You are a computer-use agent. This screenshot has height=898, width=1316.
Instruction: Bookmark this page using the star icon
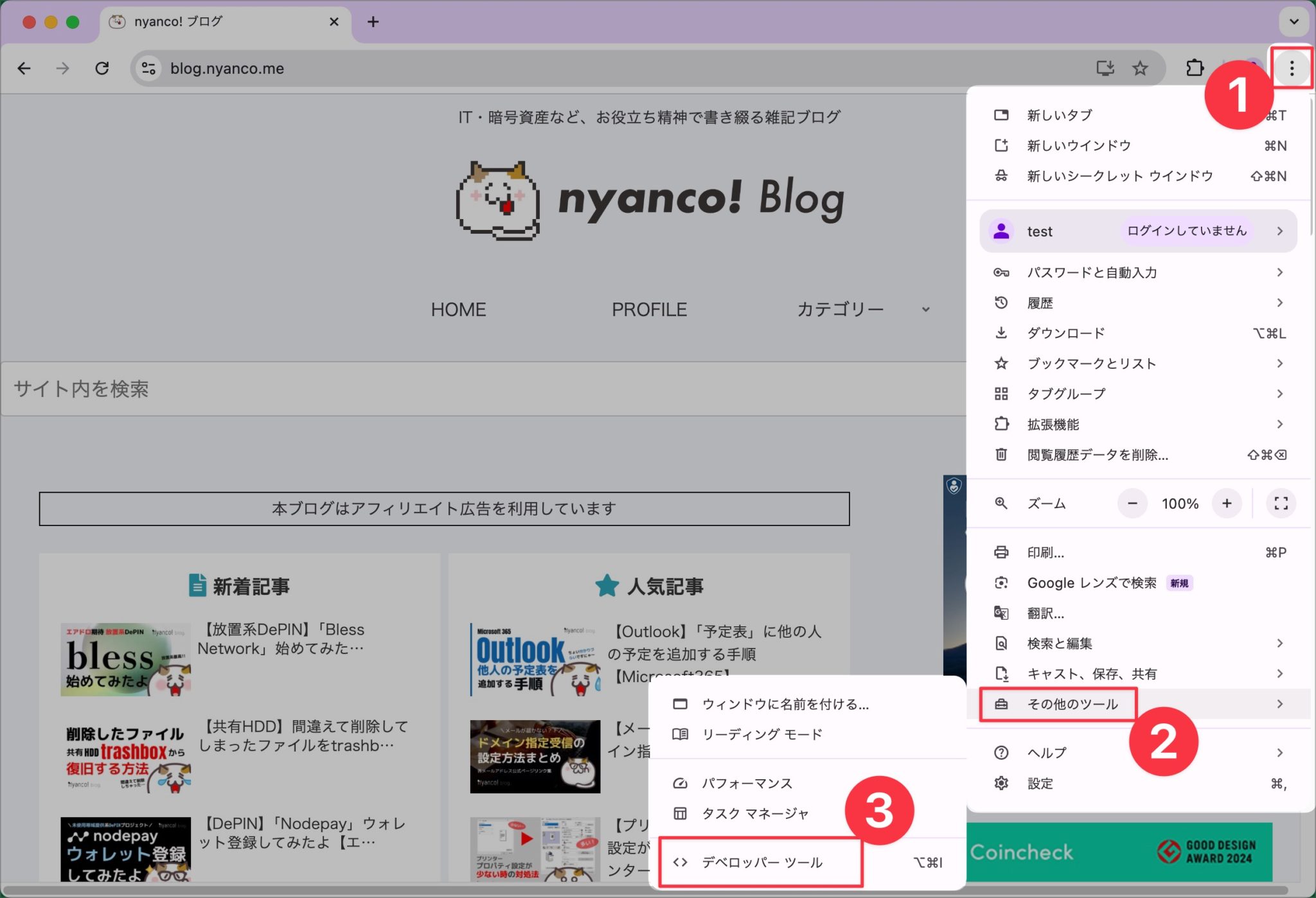click(x=1141, y=68)
